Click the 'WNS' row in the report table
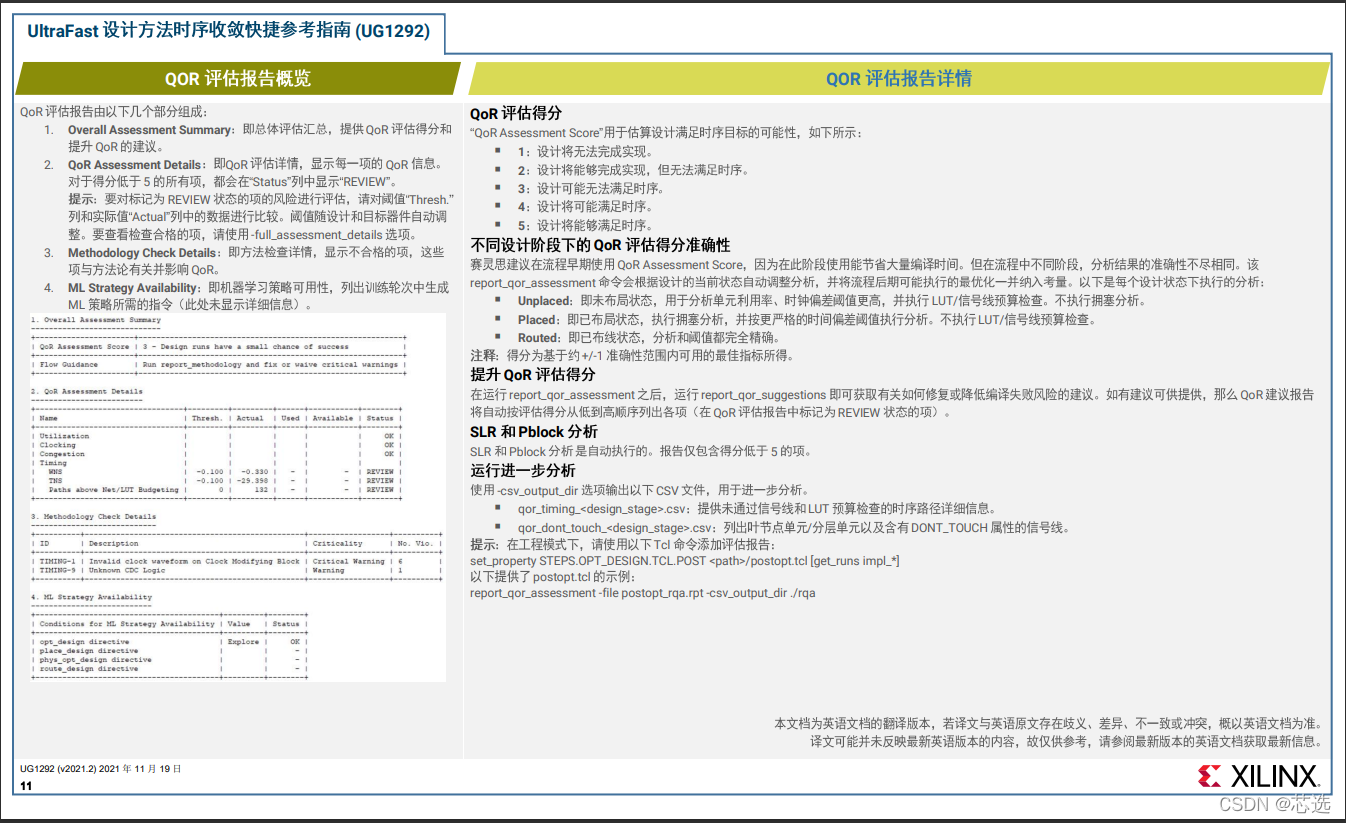Image resolution: width=1346 pixels, height=823 pixels. 219,472
